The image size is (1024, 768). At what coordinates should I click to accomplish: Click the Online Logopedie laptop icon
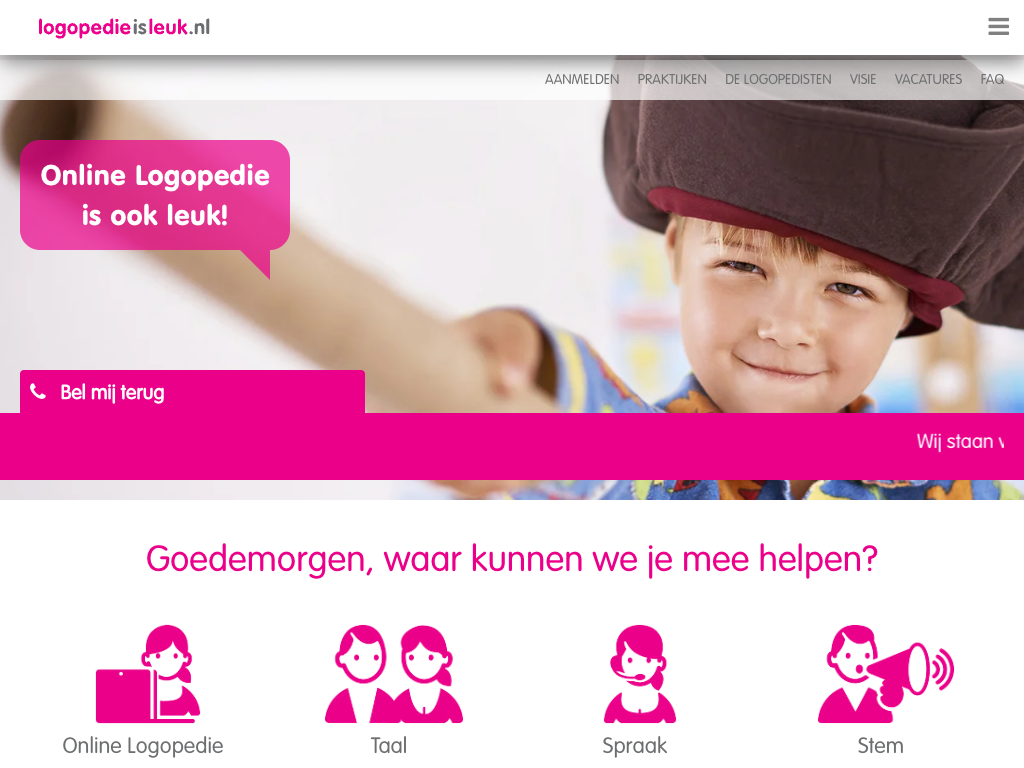pyautogui.click(x=148, y=674)
